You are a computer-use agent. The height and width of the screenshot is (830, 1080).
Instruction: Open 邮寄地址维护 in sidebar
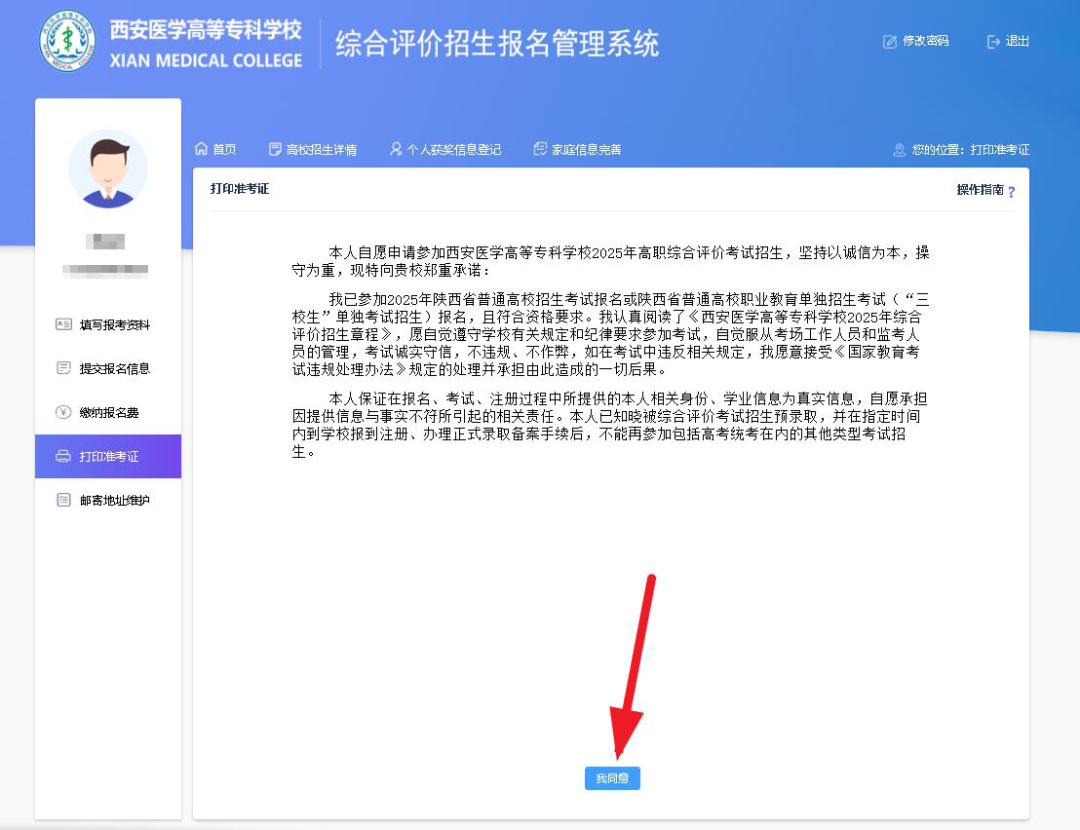(114, 500)
